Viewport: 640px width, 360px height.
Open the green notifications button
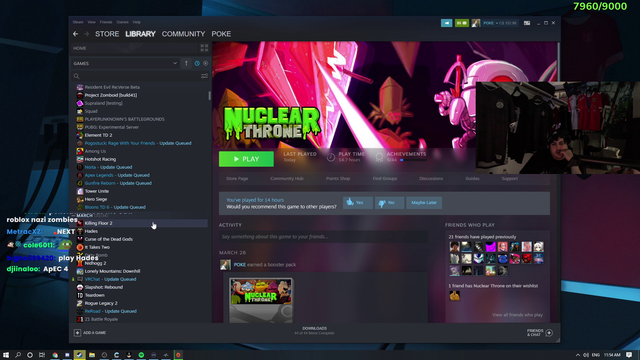click(x=462, y=23)
